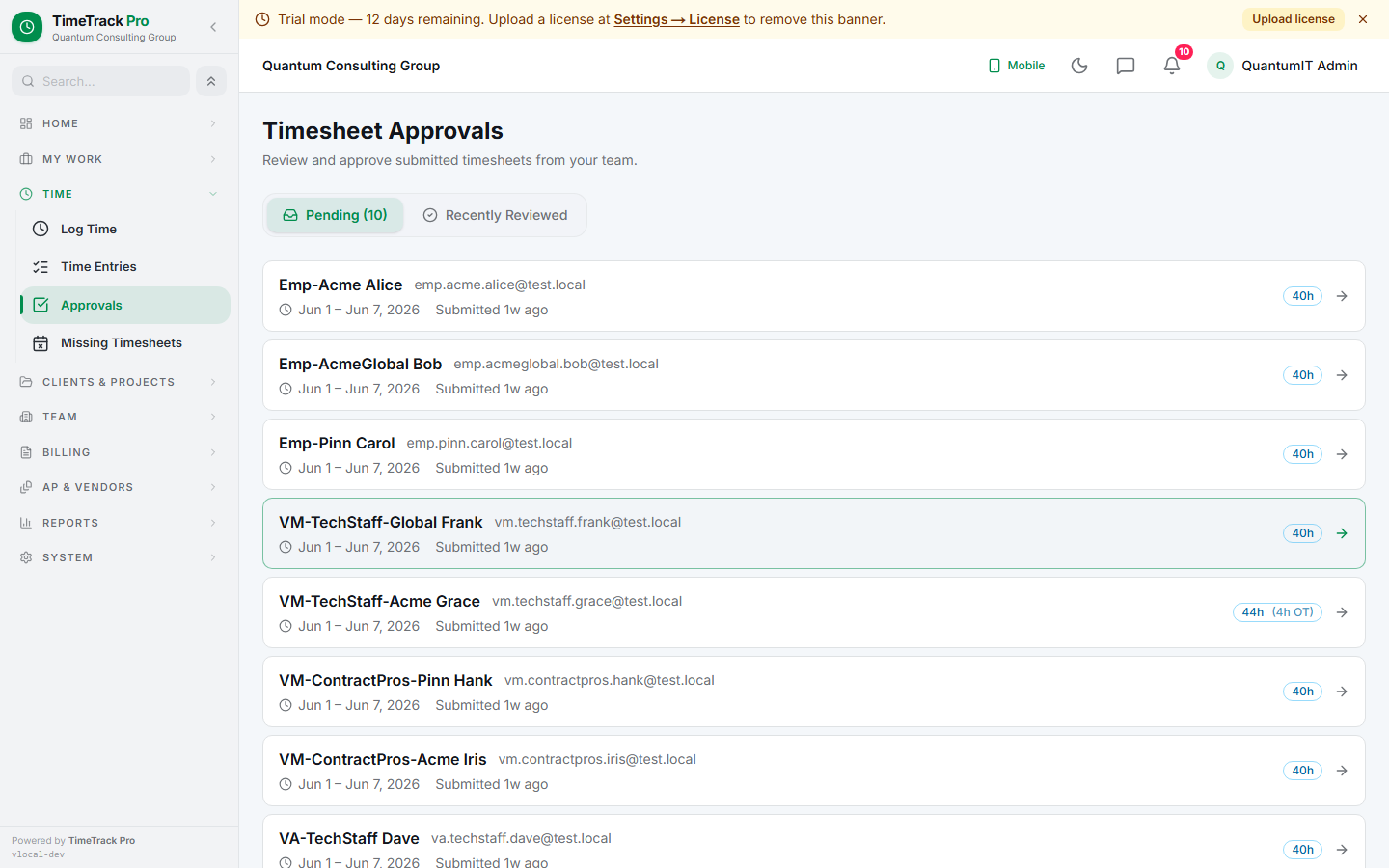
Task: Select VA-TechStaff Dave name
Action: tap(349, 838)
